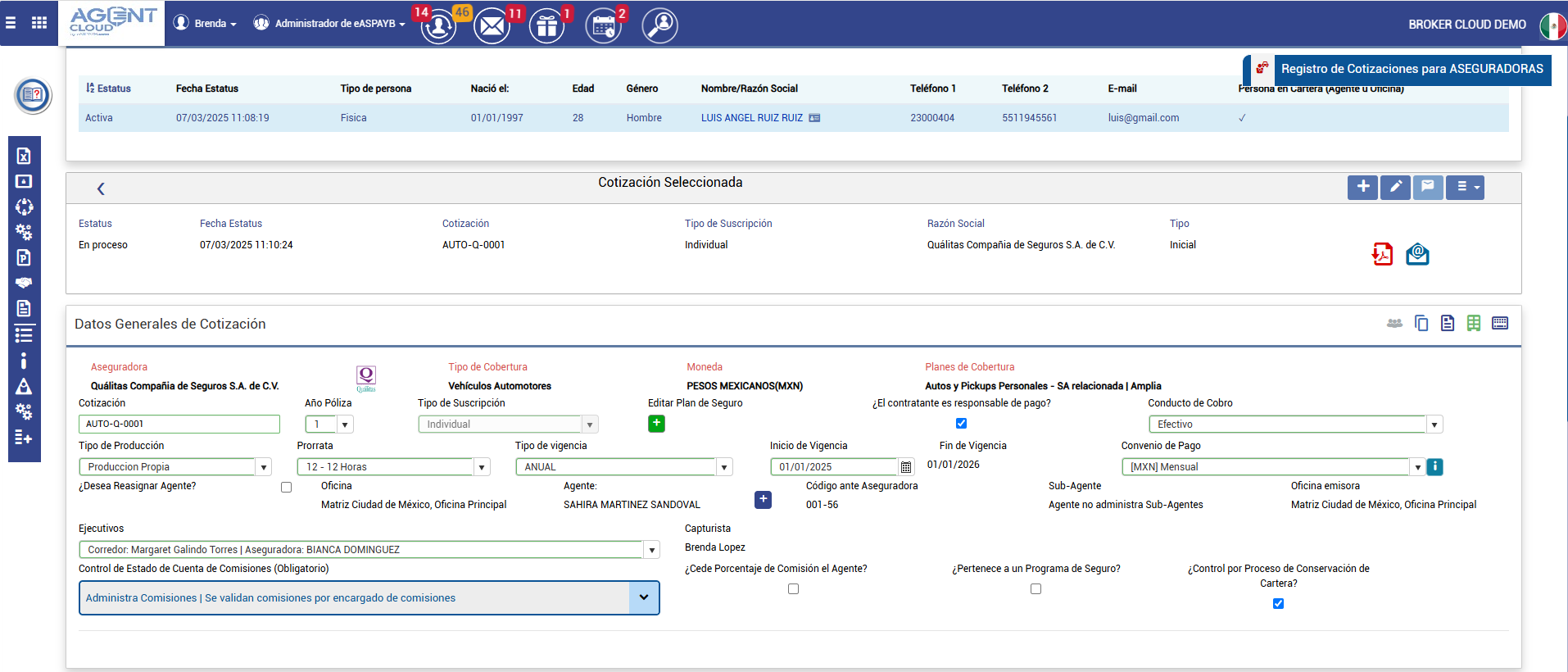The width and height of the screenshot is (1568, 672).
Task: Click the Agent Cloud logo
Action: click(x=111, y=21)
